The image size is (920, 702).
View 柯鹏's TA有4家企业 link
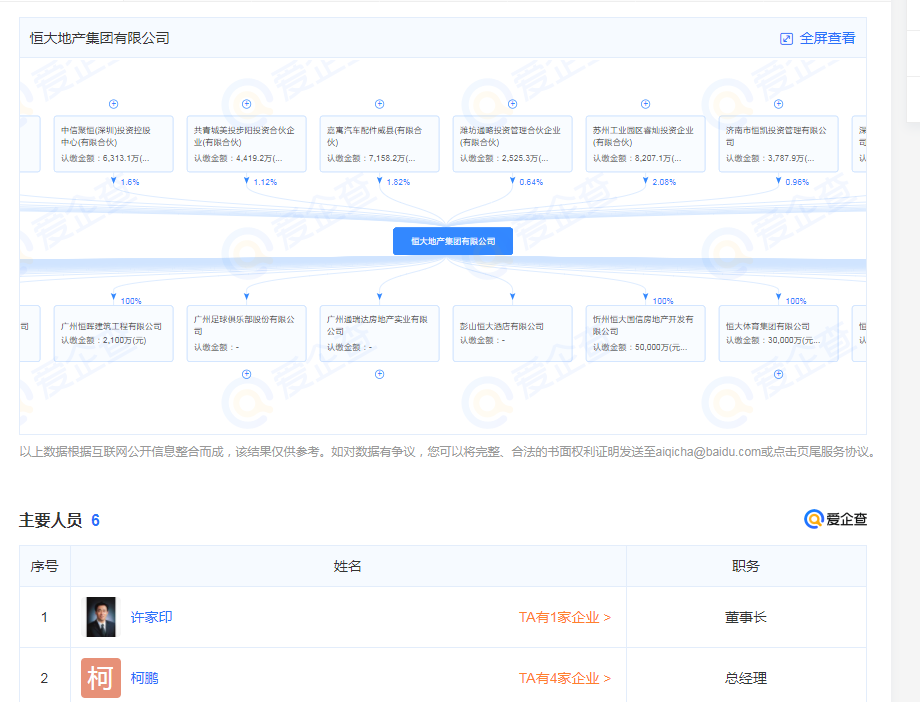[x=564, y=678]
